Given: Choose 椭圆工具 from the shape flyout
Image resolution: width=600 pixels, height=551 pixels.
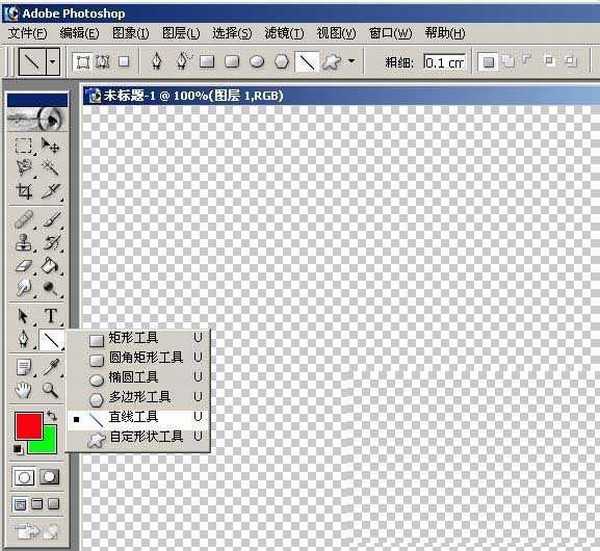Looking at the screenshot, I should tap(133, 377).
